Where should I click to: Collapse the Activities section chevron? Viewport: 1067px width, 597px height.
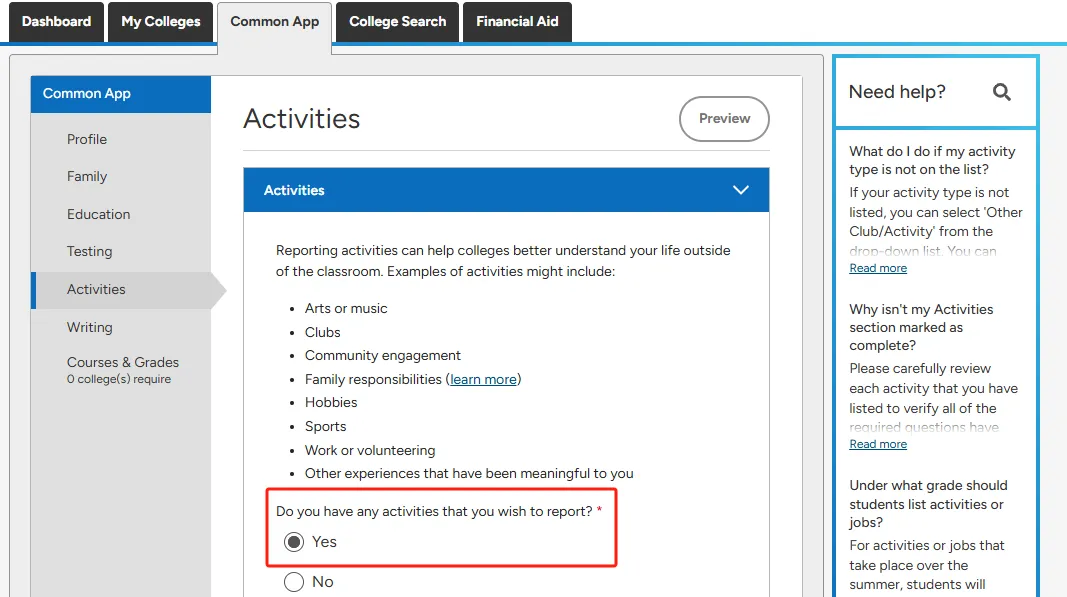740,190
